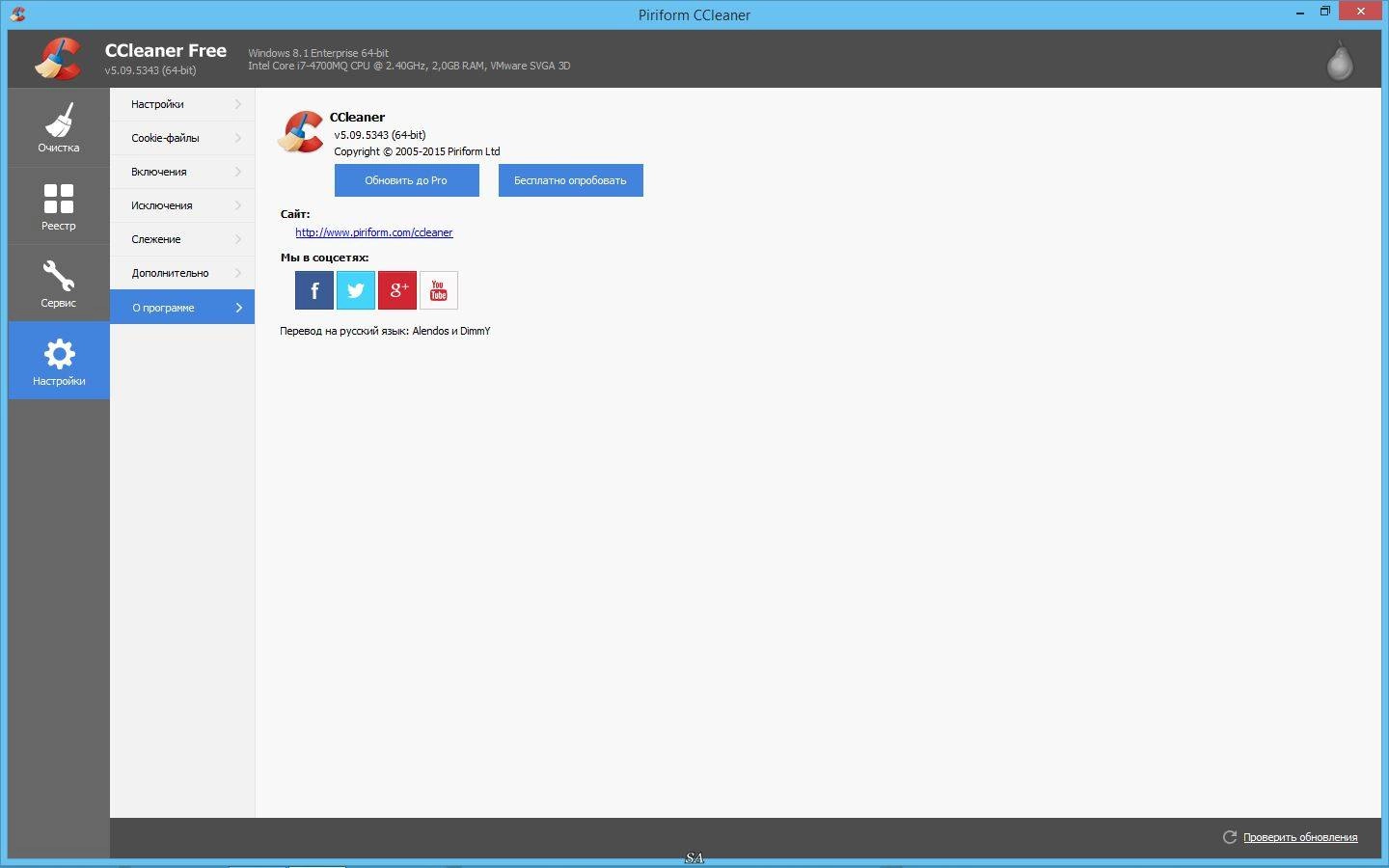Click the Copyright 2005-2015 Piriform Ltd text
The width and height of the screenshot is (1389, 868).
tap(417, 151)
